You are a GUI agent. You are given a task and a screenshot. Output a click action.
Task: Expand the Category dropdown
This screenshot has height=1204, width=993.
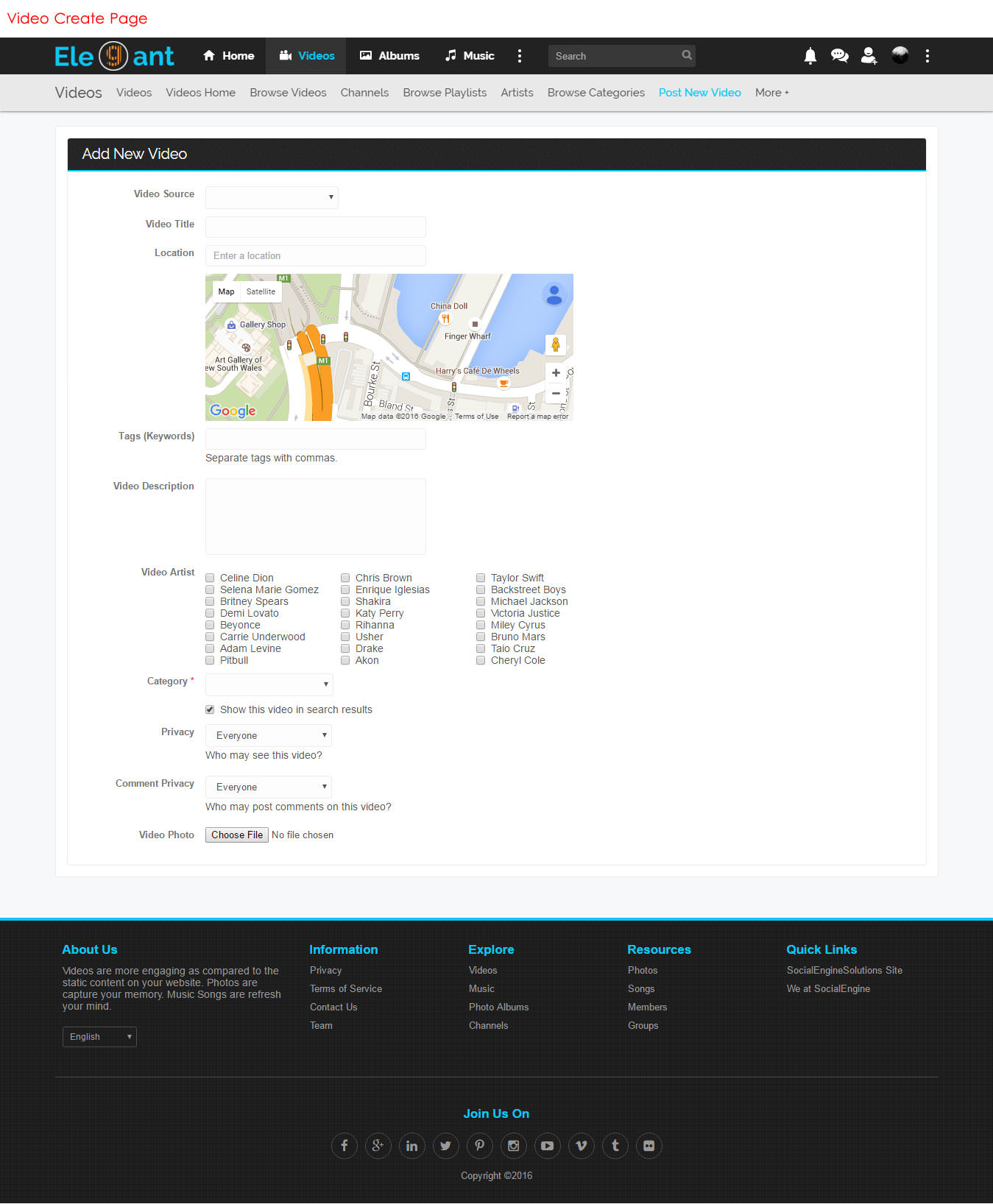[269, 684]
